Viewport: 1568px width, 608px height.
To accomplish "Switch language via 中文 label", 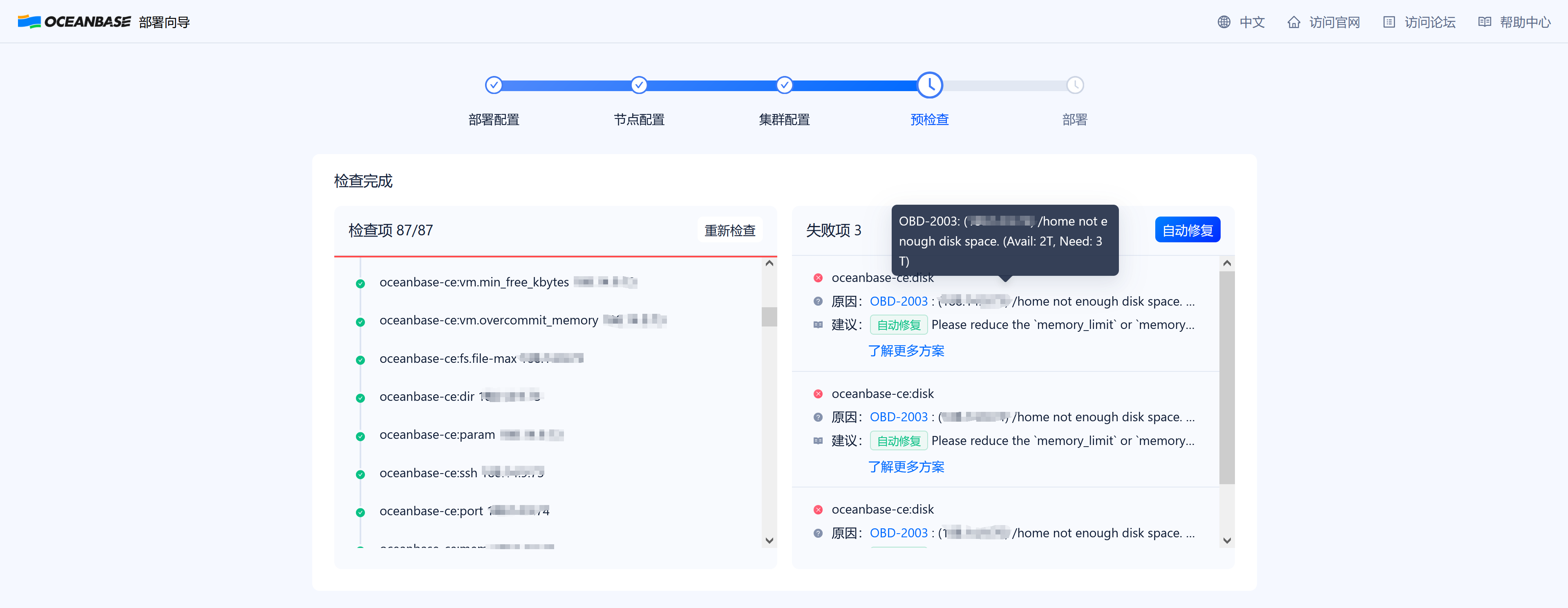I will pos(1252,22).
